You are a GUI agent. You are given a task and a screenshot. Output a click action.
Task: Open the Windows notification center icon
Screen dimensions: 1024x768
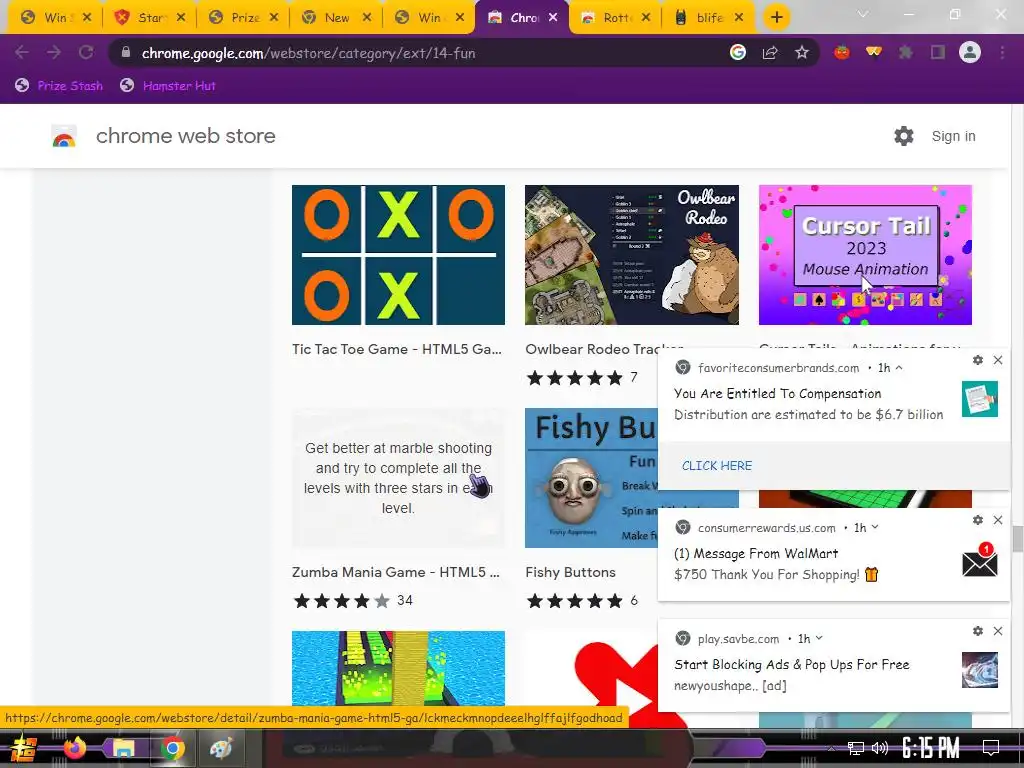(x=991, y=748)
